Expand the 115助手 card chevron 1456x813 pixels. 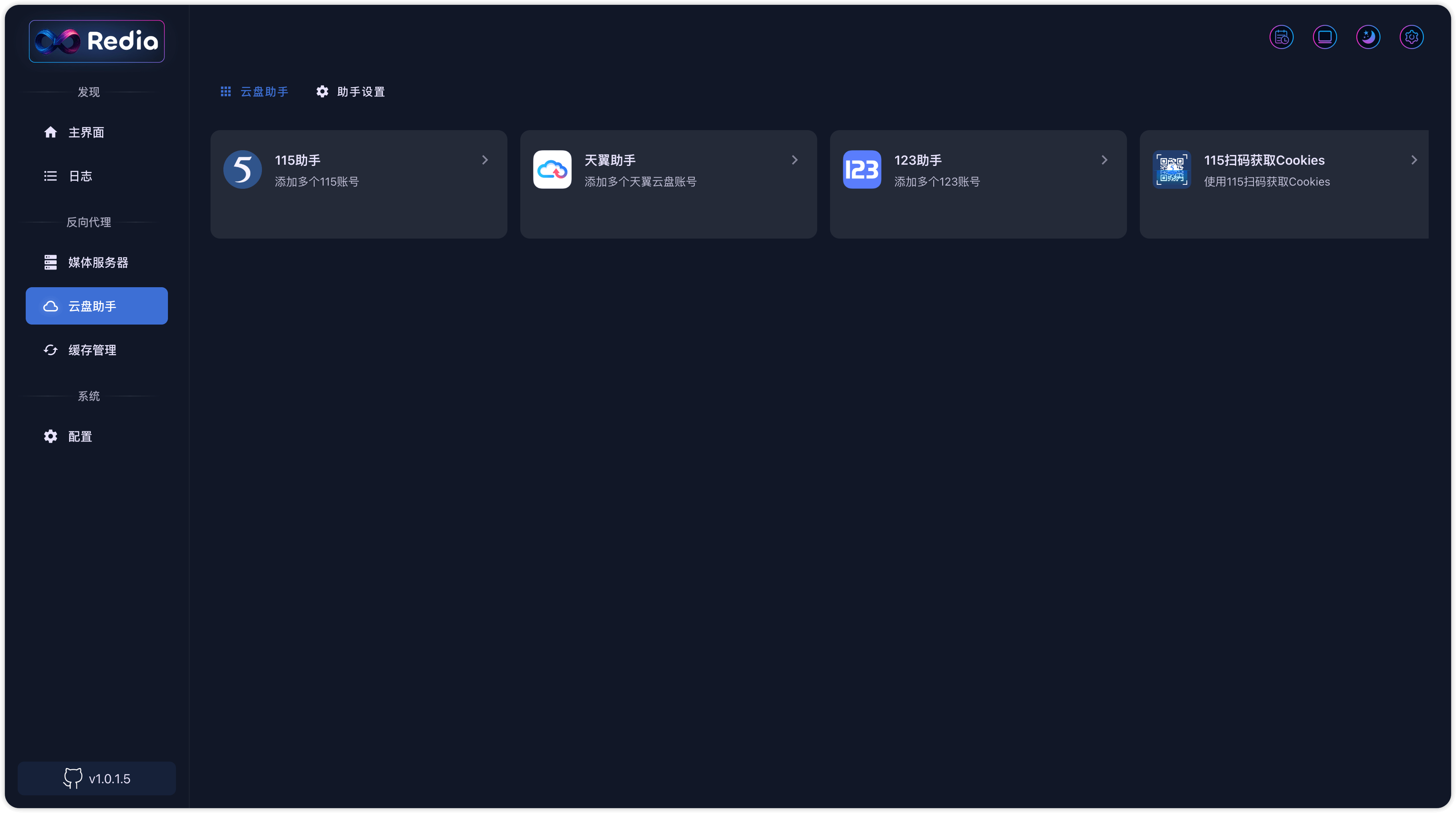485,160
